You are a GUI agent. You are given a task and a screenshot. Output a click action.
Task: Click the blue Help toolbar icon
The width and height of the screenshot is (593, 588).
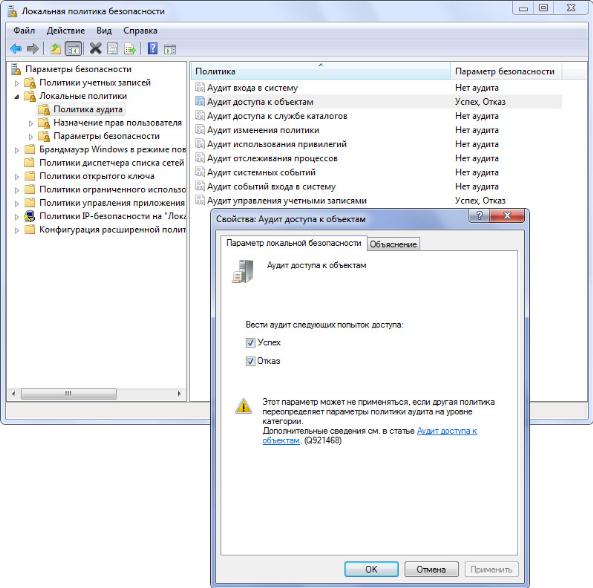[152, 49]
